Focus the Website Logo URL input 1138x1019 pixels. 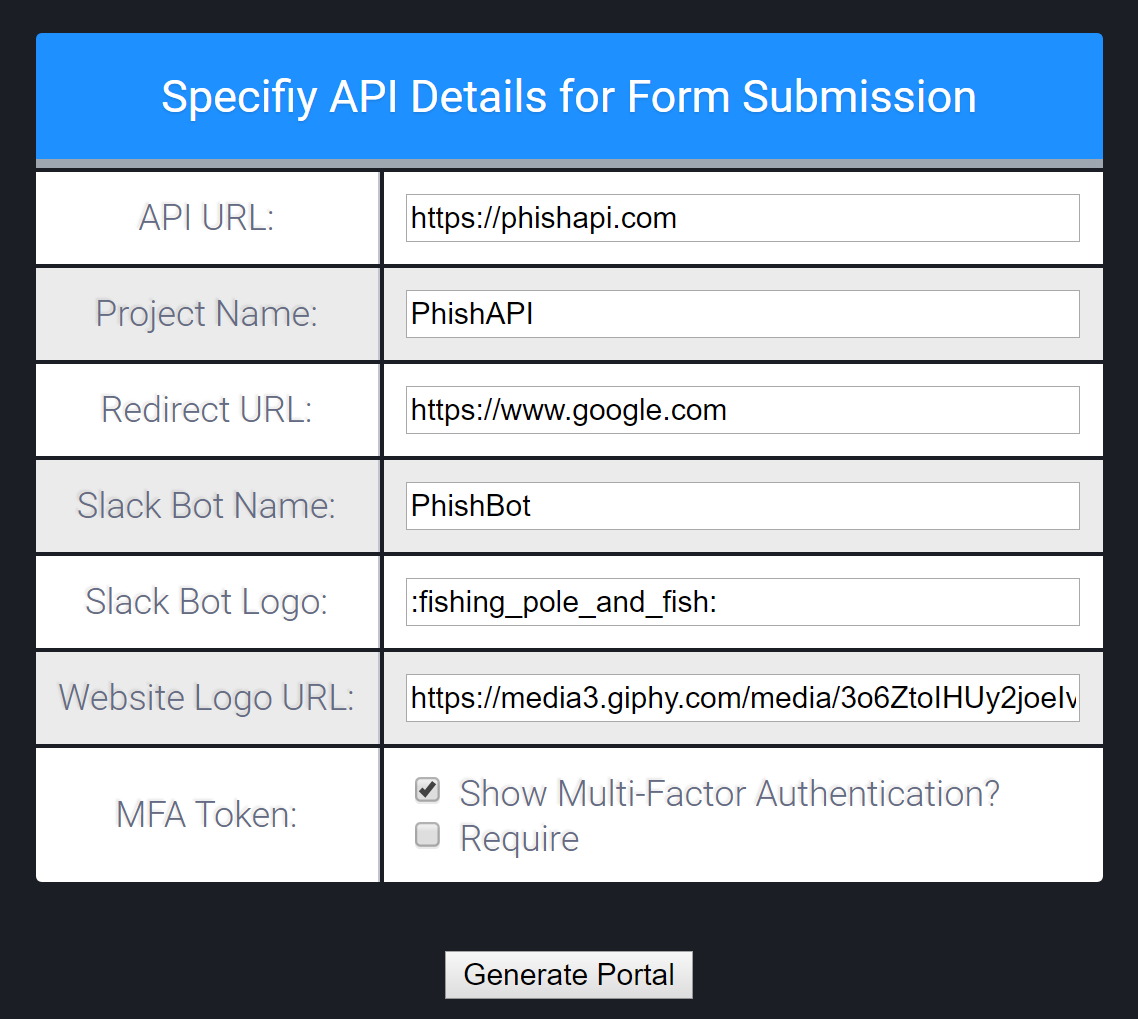(742, 698)
